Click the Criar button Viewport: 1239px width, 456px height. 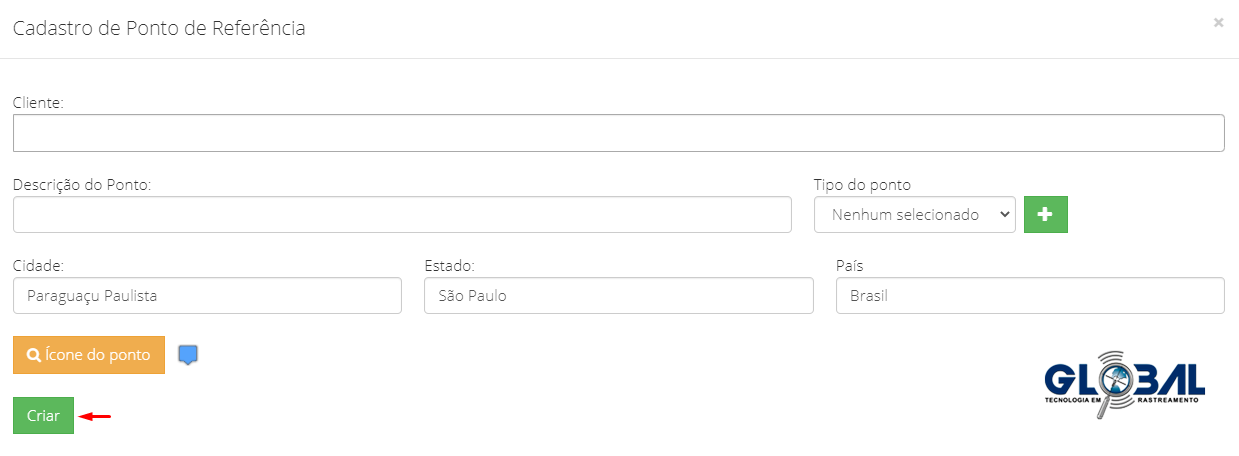point(43,416)
